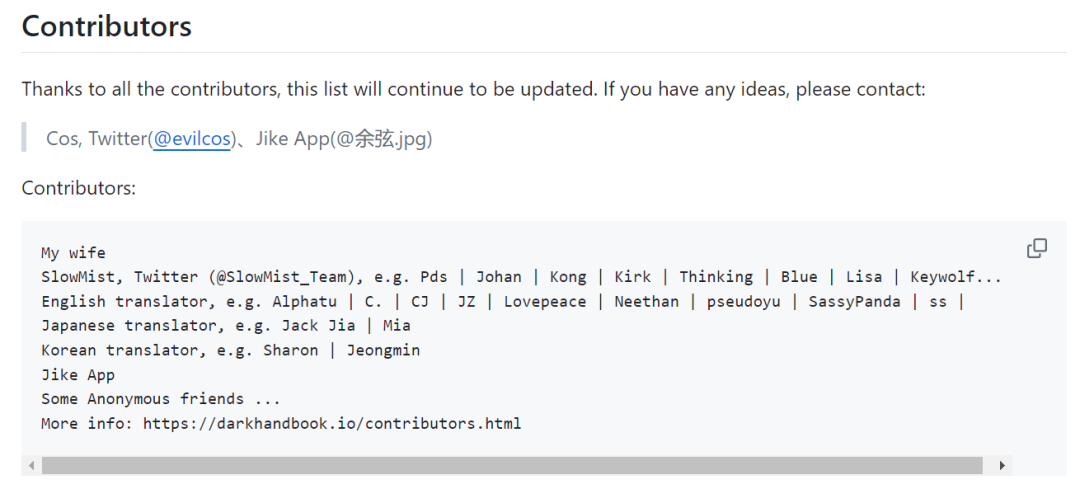
Task: Click the "Some Anonymous friends ..." line
Action: [160, 399]
